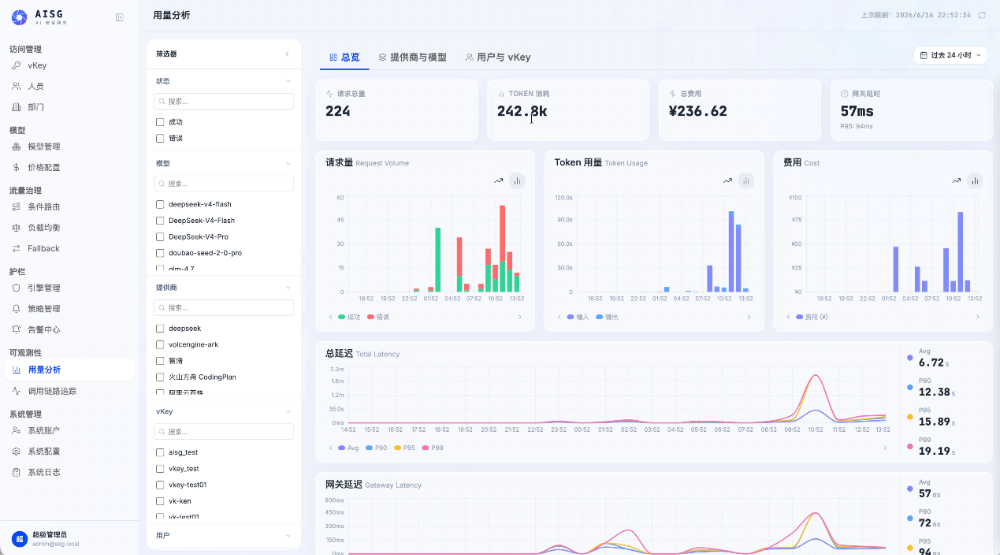The image size is (1000, 555).
Task: Collapse the sidebar with the panel toggle icon
Action: (x=119, y=17)
